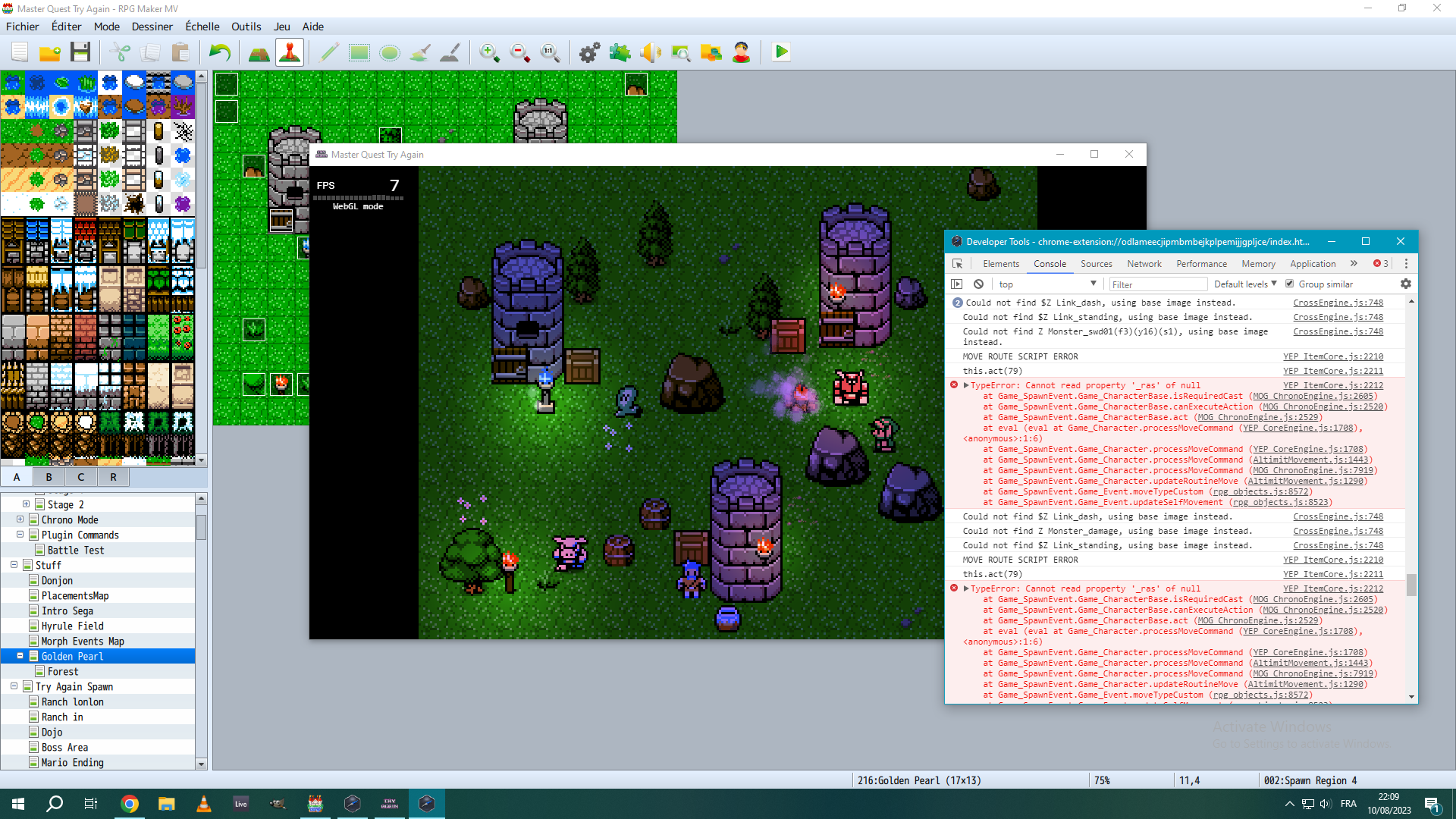
Task: Open the Sound Test speaker icon
Action: tap(651, 52)
